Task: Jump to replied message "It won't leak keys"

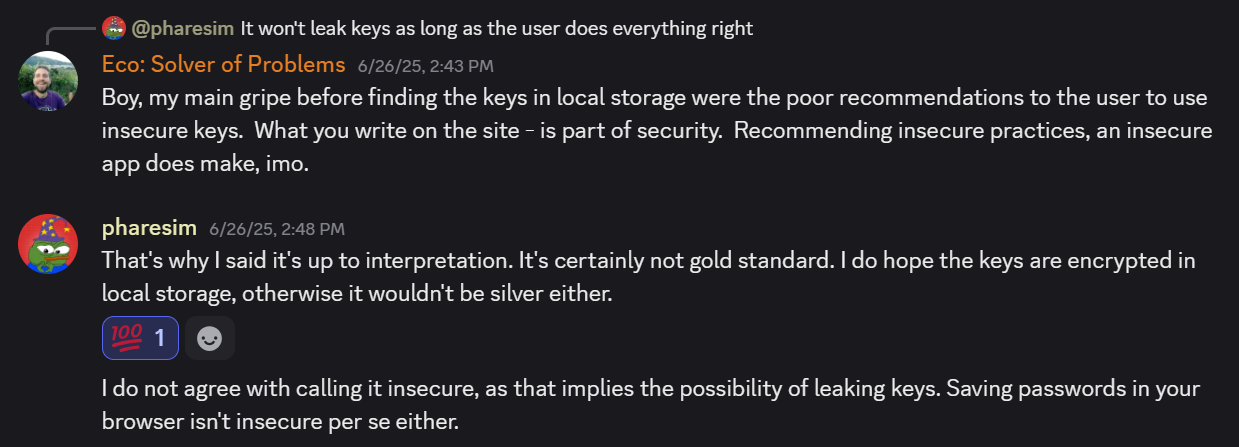Action: 497,28
